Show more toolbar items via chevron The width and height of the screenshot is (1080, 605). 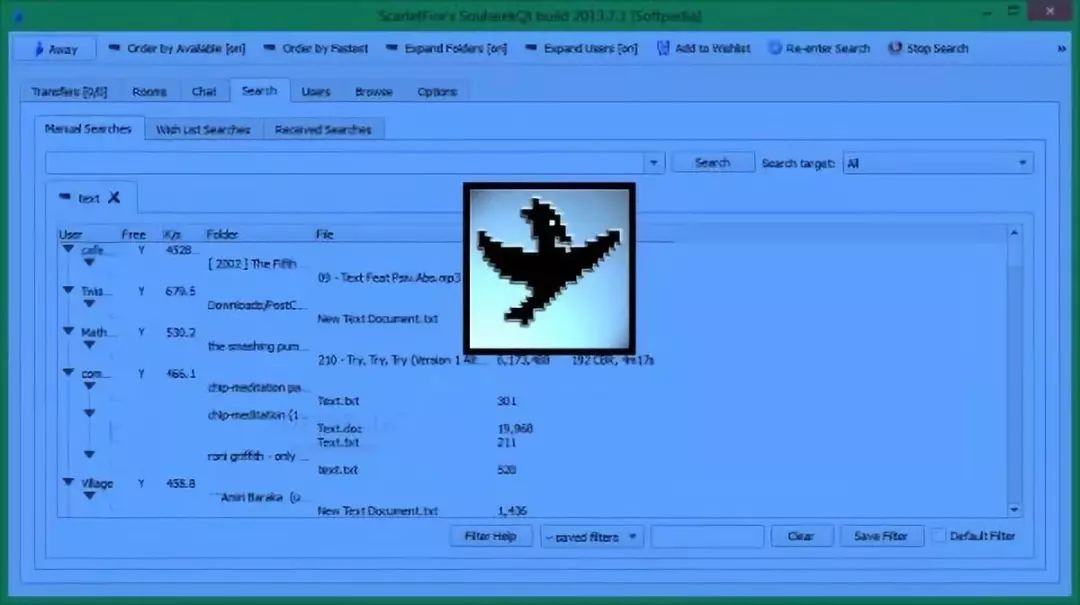(x=1061, y=48)
